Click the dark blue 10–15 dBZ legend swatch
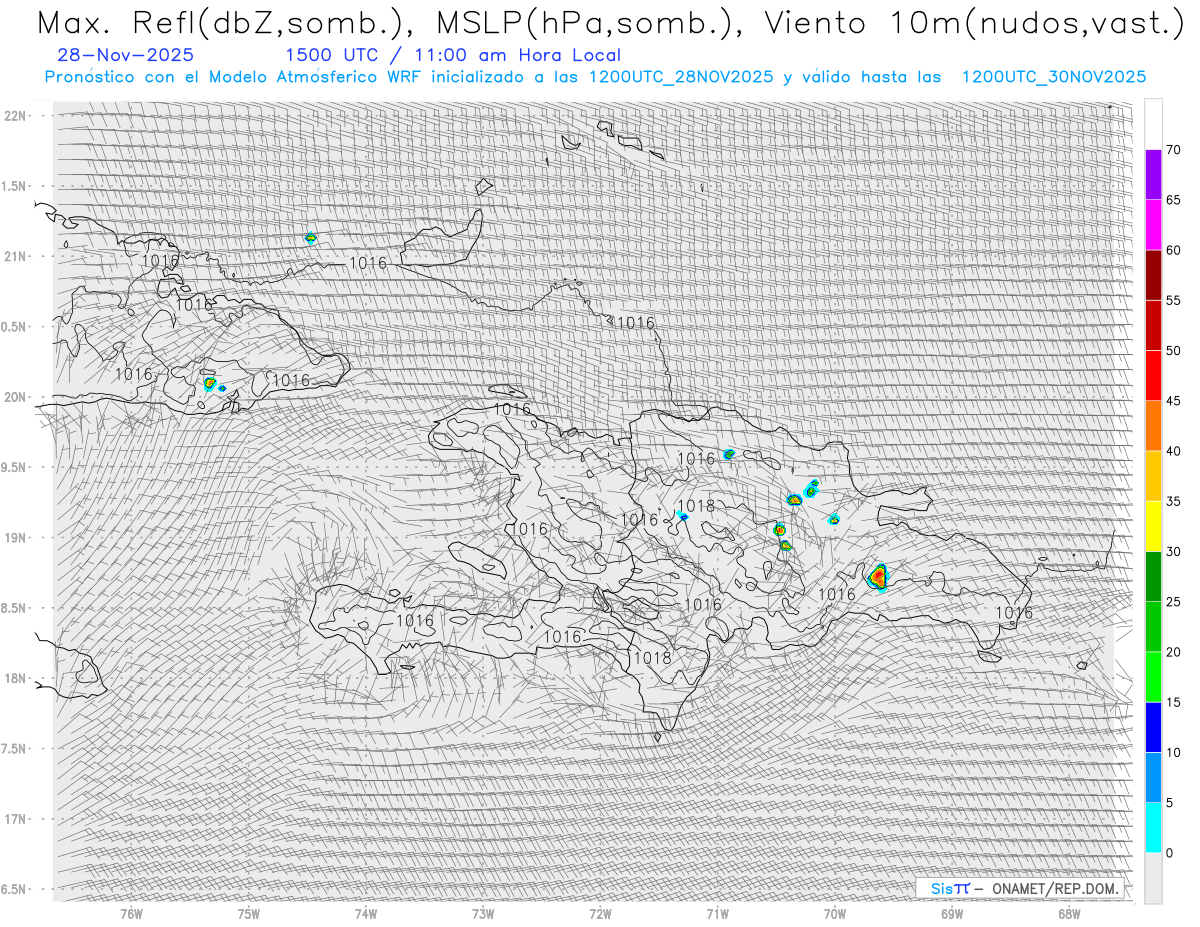1200x927 pixels. pos(1153,727)
